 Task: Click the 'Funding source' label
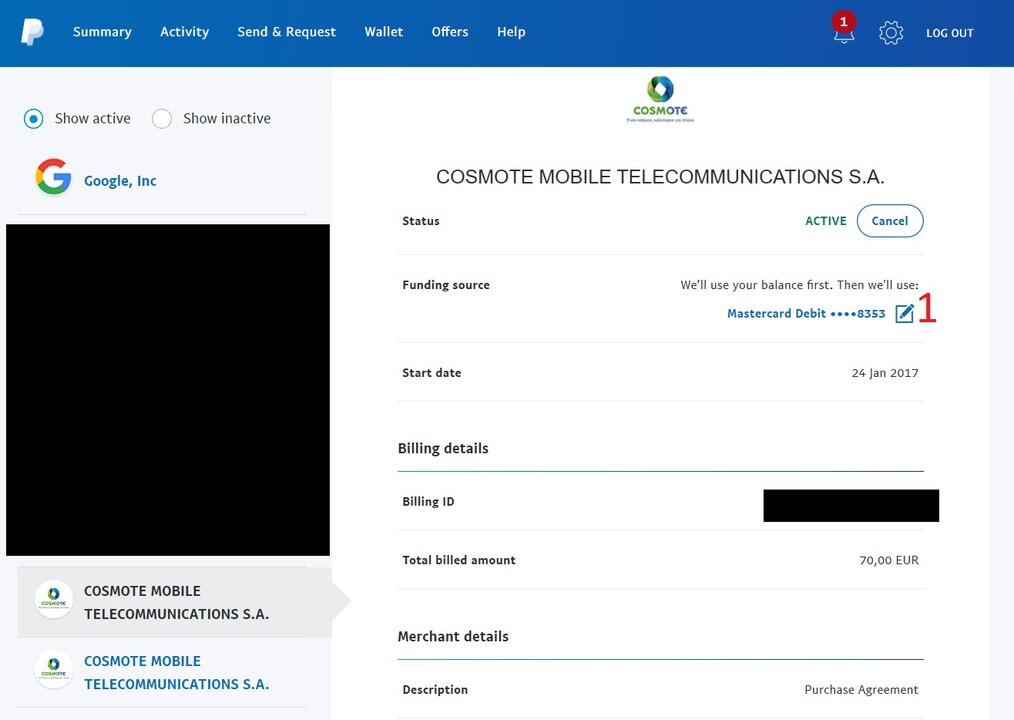coord(446,285)
